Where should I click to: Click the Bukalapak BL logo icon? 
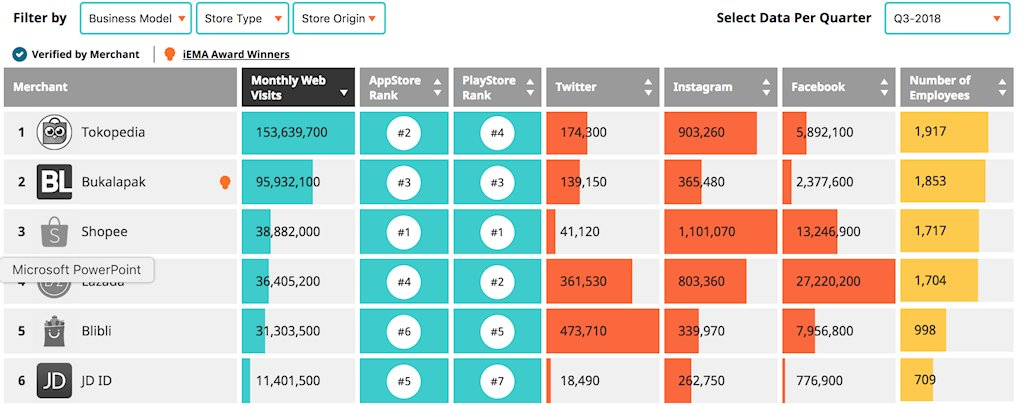pyautogui.click(x=53, y=182)
